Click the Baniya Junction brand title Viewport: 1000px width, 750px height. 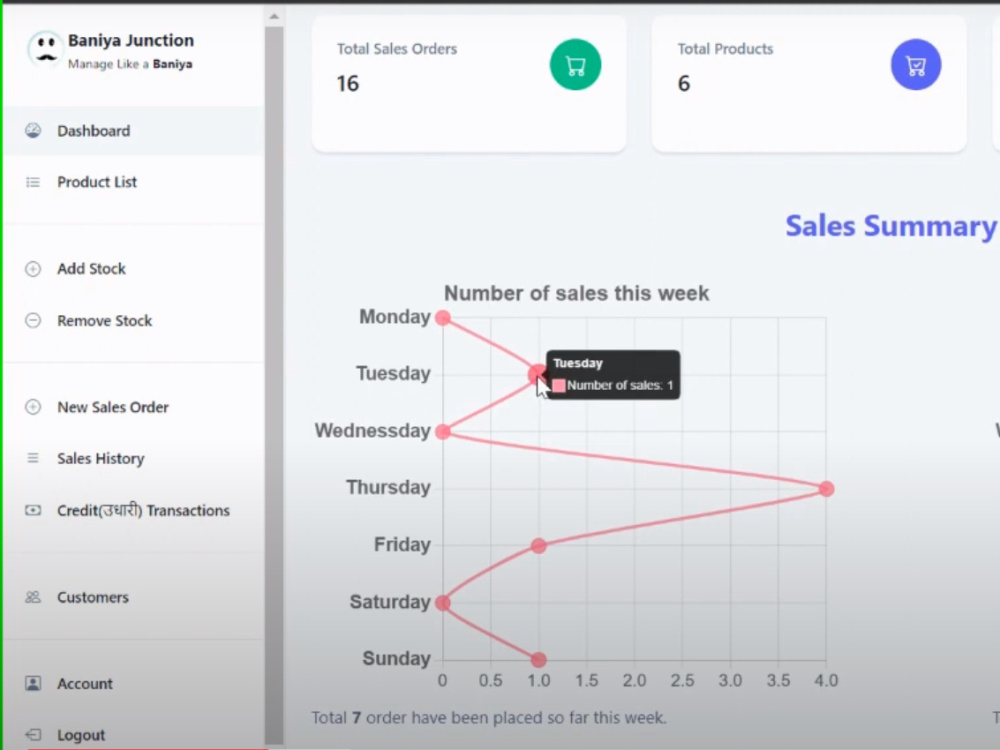[131, 40]
